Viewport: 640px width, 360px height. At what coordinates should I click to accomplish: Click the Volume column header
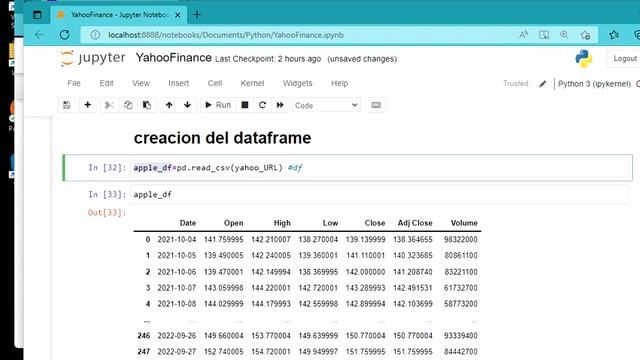[x=464, y=223]
